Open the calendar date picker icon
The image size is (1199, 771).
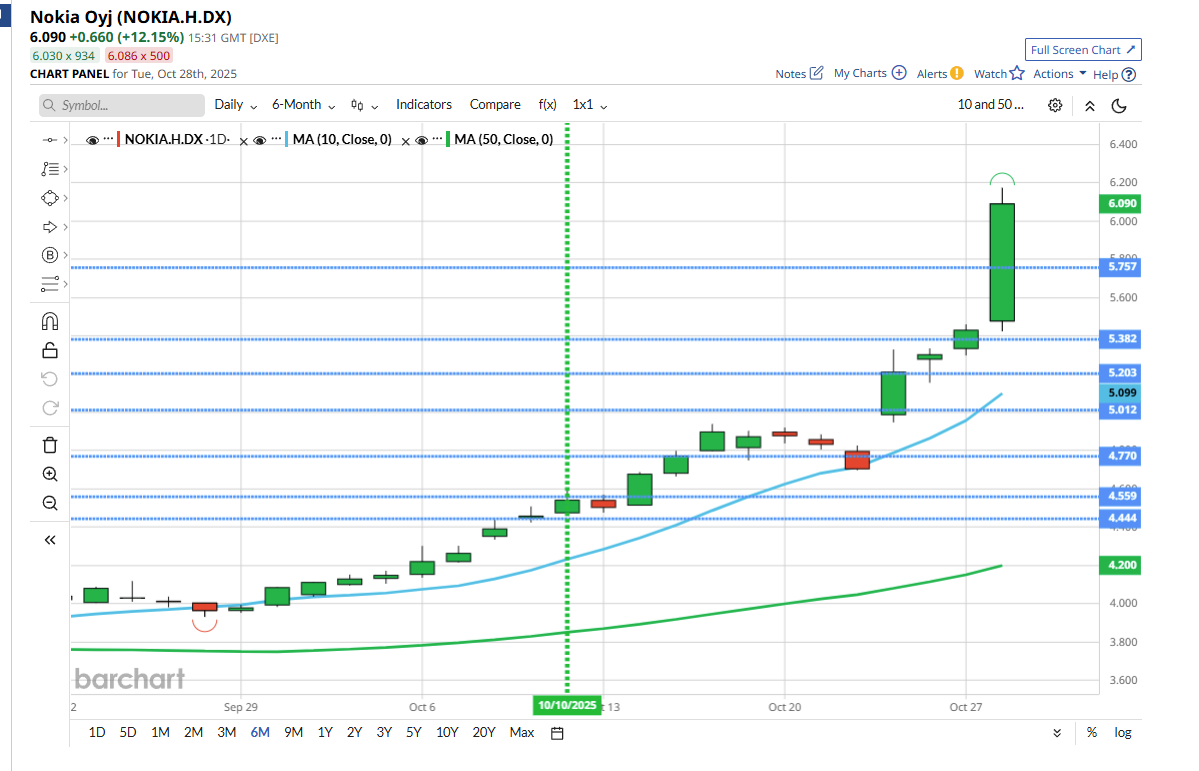pyautogui.click(x=558, y=733)
